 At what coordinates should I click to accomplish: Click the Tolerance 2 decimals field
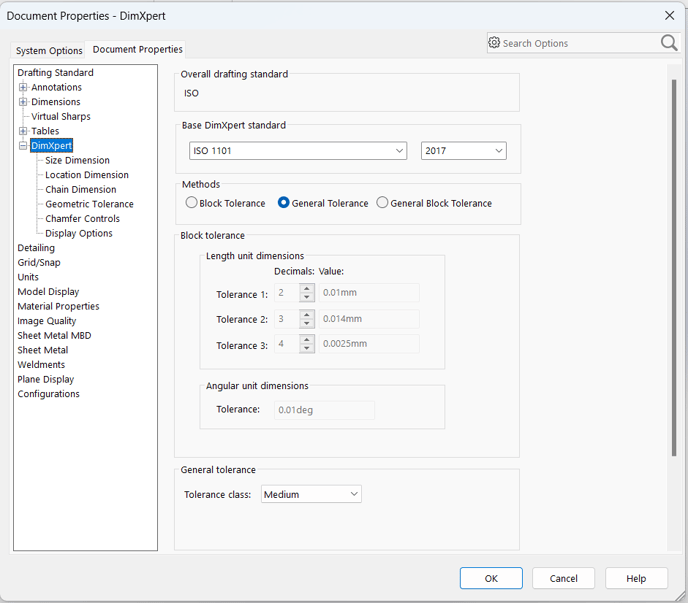pyautogui.click(x=287, y=319)
